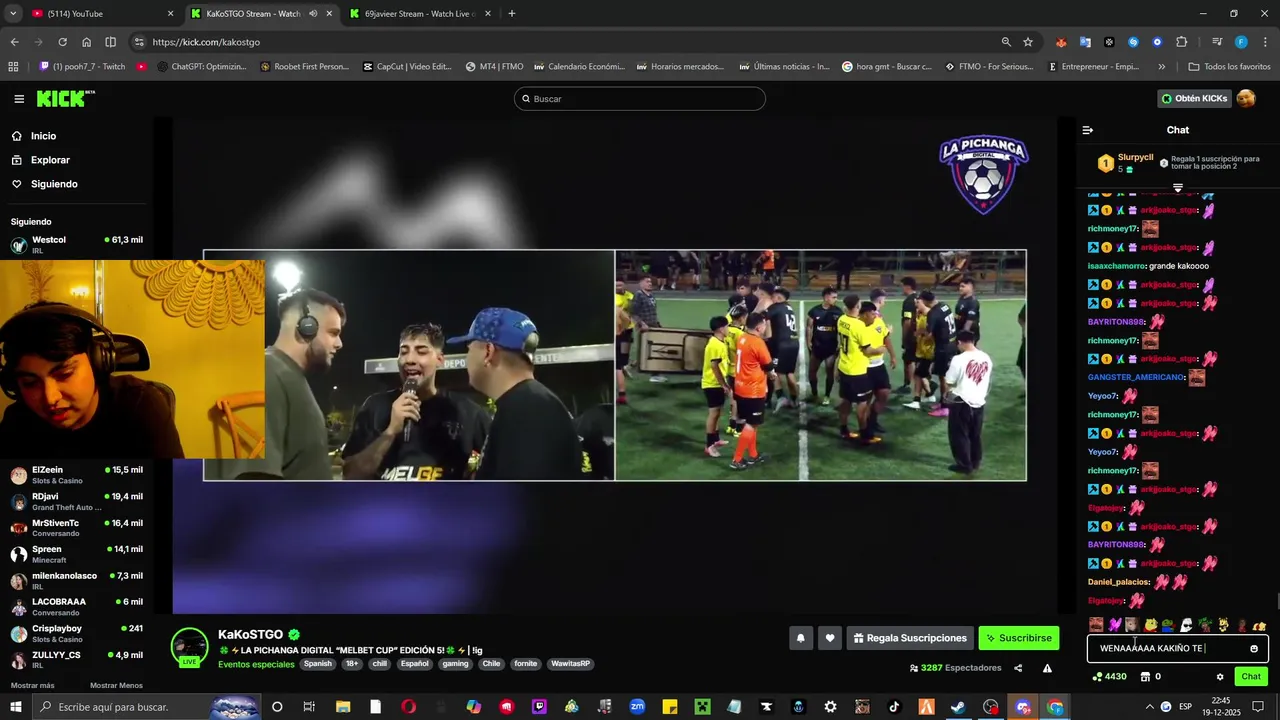
Task: Click the green Suscribirse button
Action: pos(1019,638)
